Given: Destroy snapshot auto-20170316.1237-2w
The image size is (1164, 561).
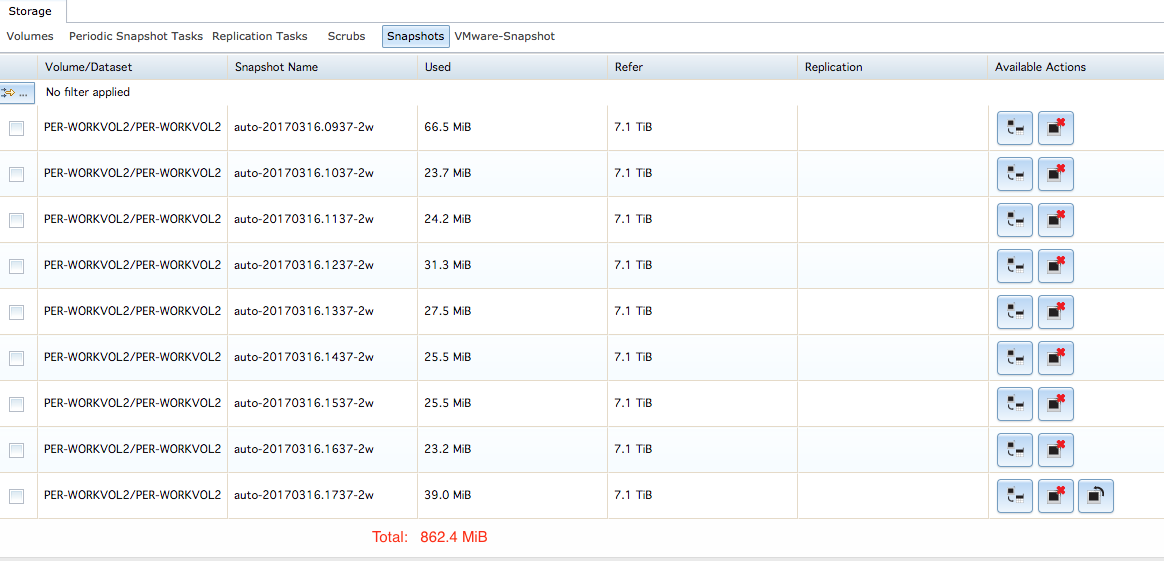Looking at the screenshot, I should [x=1056, y=266].
